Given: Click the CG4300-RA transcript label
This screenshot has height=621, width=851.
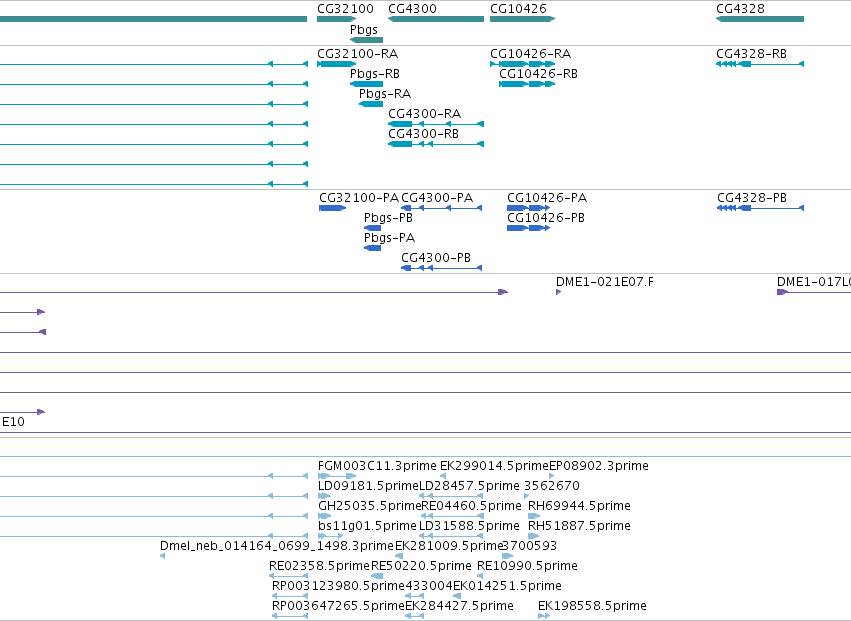Looking at the screenshot, I should (x=424, y=114).
